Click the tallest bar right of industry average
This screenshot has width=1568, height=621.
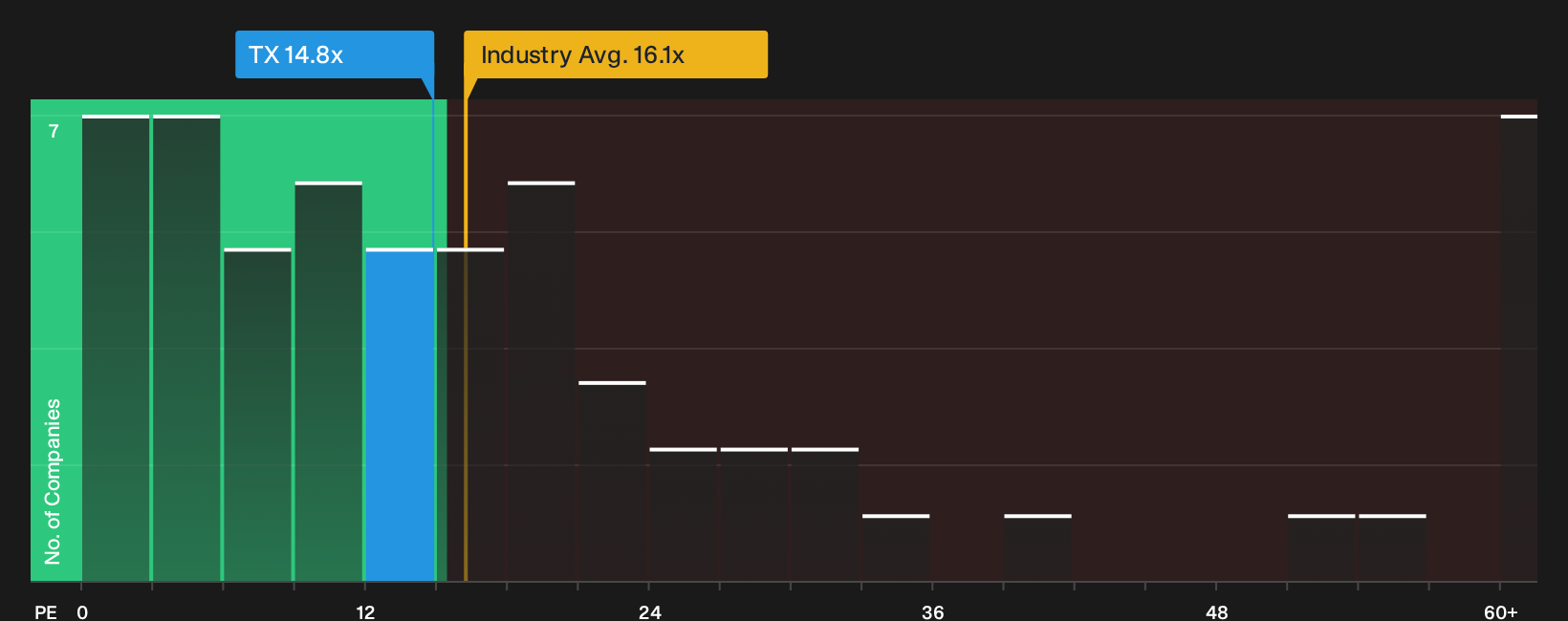[x=541, y=381]
